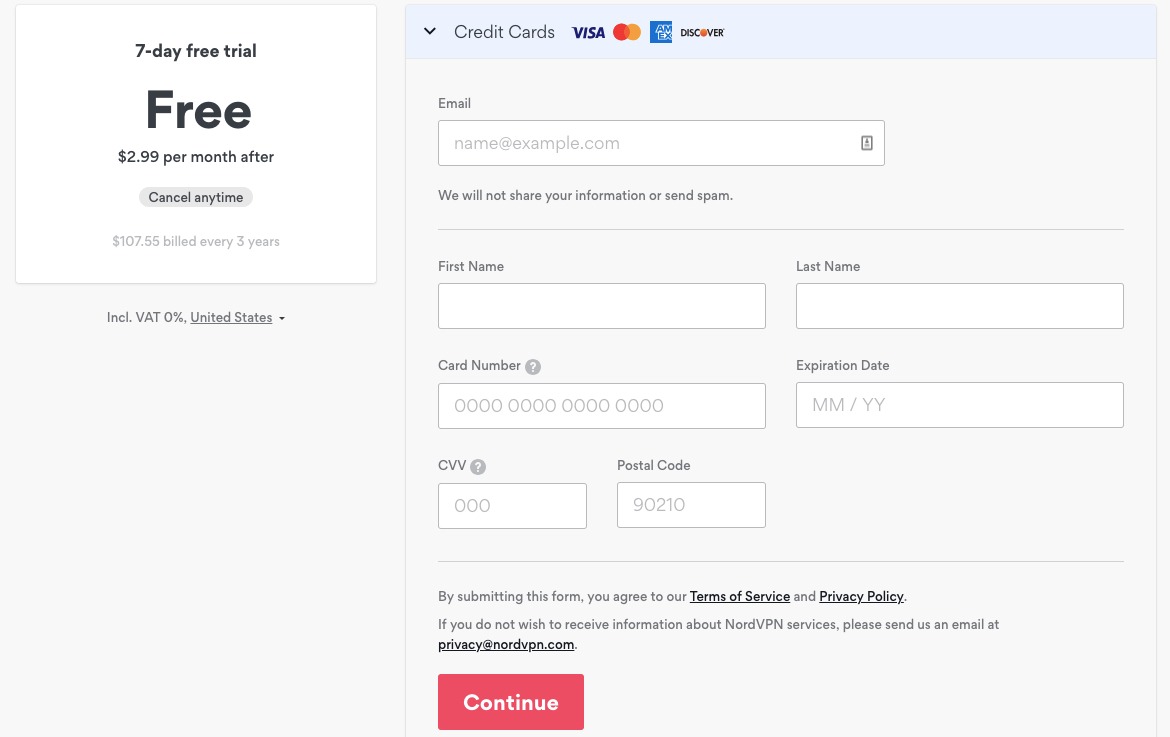Open Card Number help question mark
The image size is (1170, 737).
click(533, 366)
